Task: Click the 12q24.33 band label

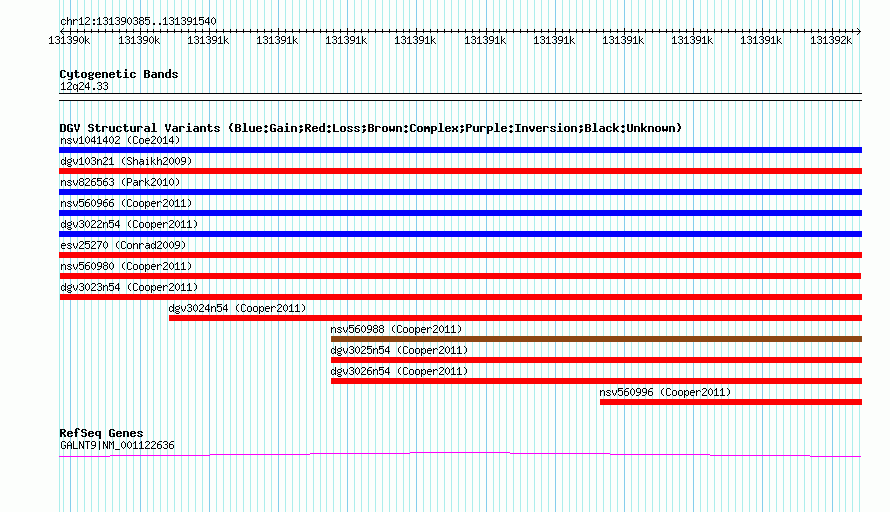Action: point(84,86)
